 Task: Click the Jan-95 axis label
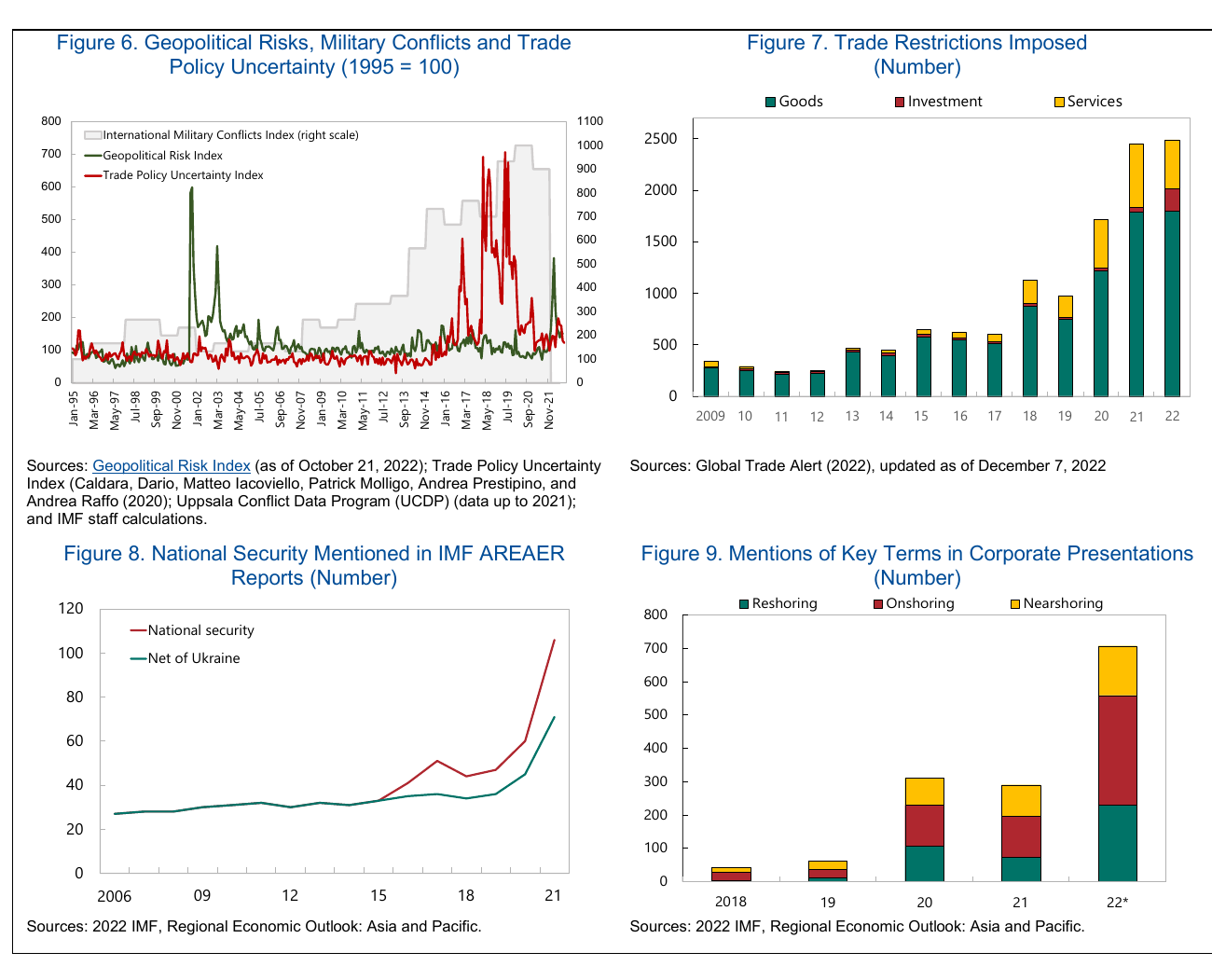[74, 408]
